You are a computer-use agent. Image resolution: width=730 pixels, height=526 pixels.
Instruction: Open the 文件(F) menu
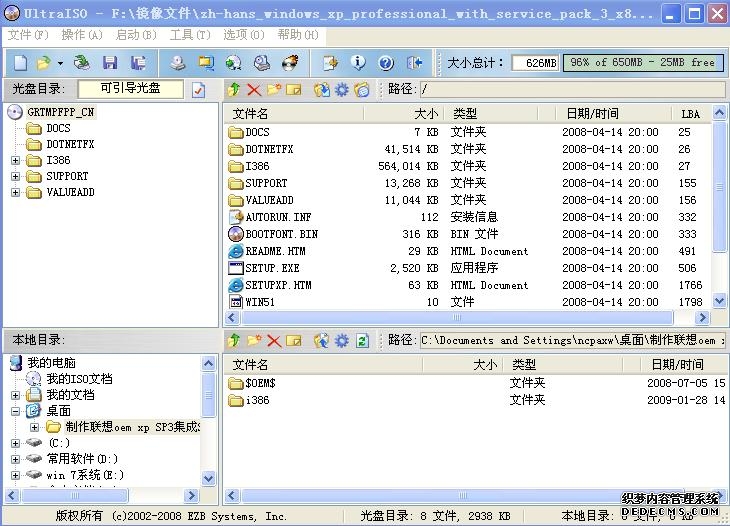pos(28,35)
